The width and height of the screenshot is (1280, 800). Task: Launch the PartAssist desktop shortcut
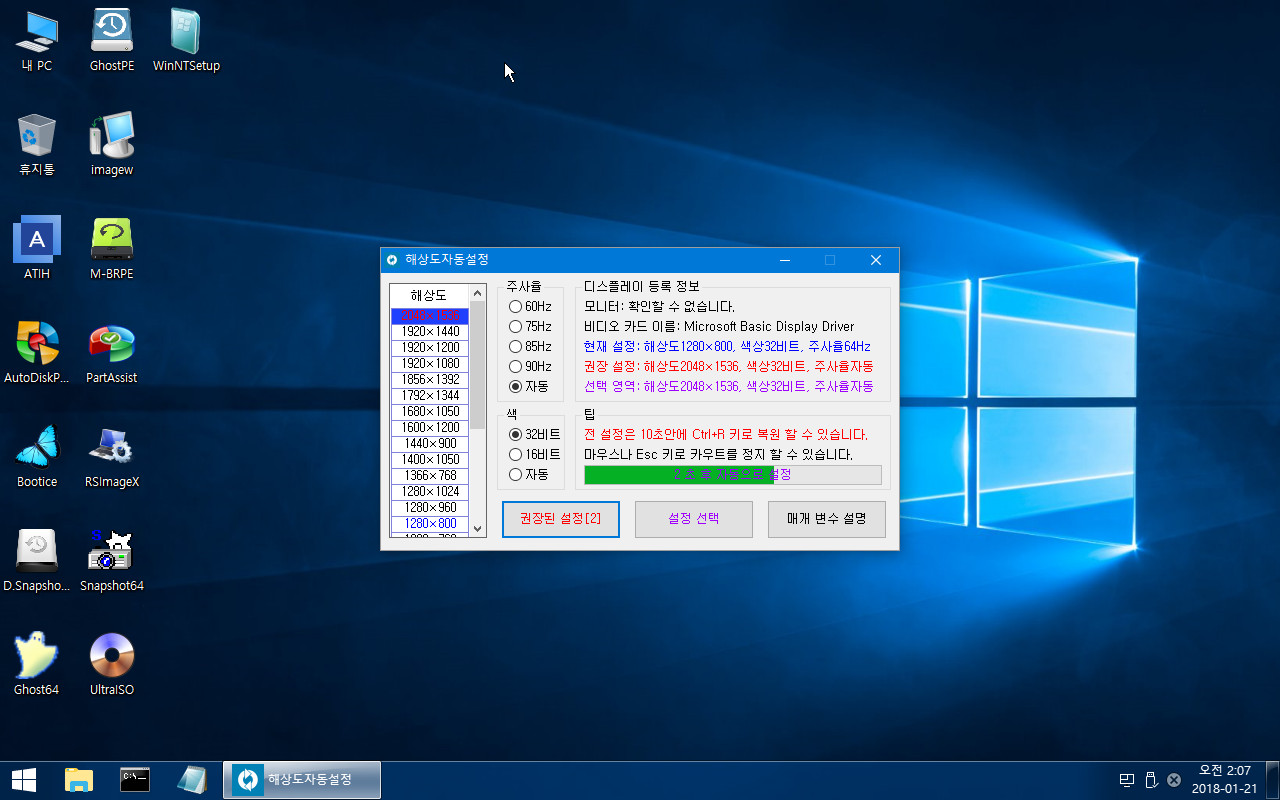[x=112, y=352]
